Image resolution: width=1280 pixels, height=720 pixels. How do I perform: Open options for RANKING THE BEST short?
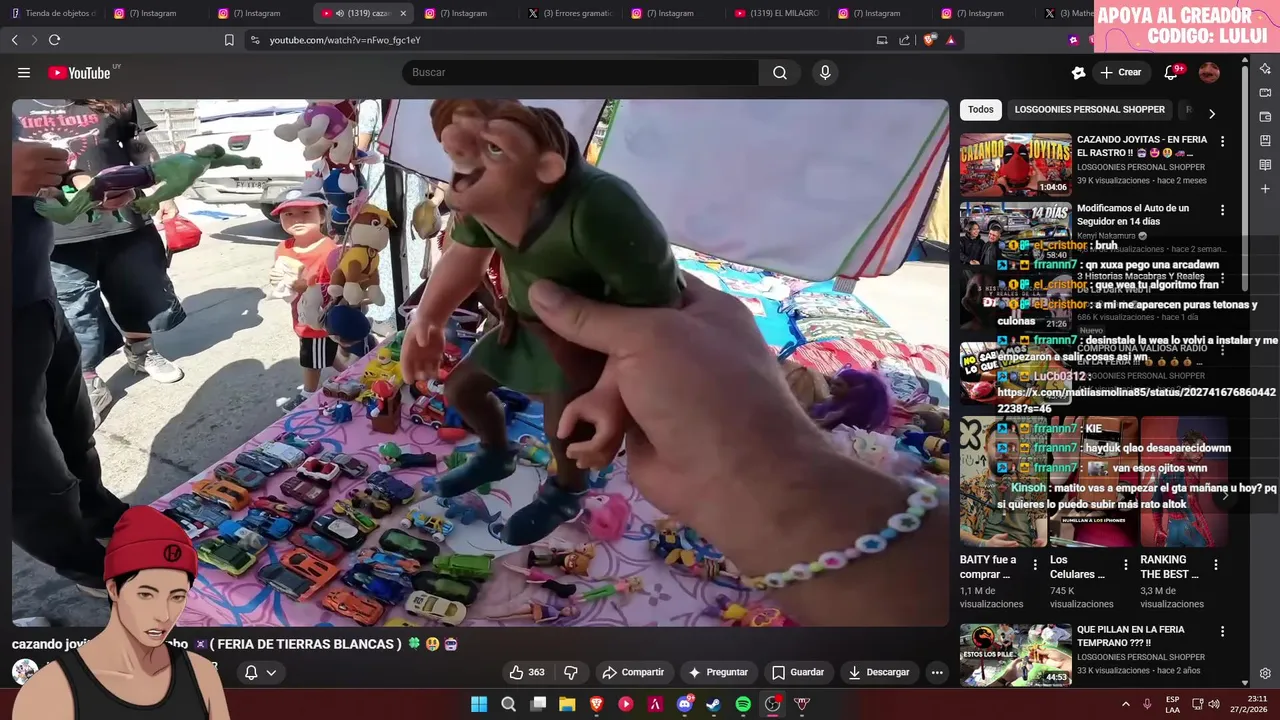1216,565
